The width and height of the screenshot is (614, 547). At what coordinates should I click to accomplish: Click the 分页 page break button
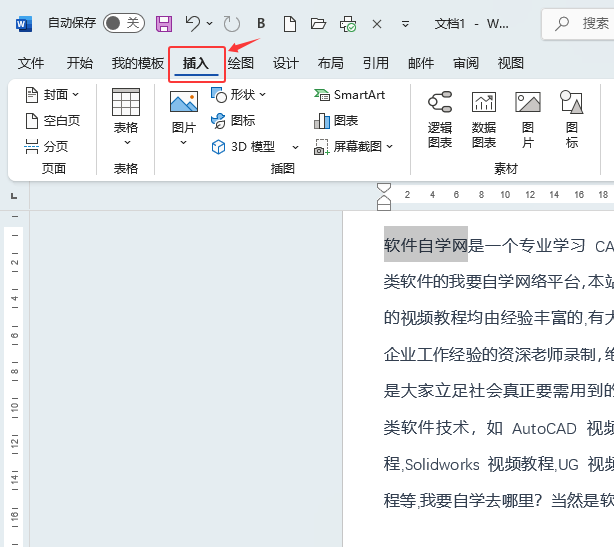tap(46, 146)
